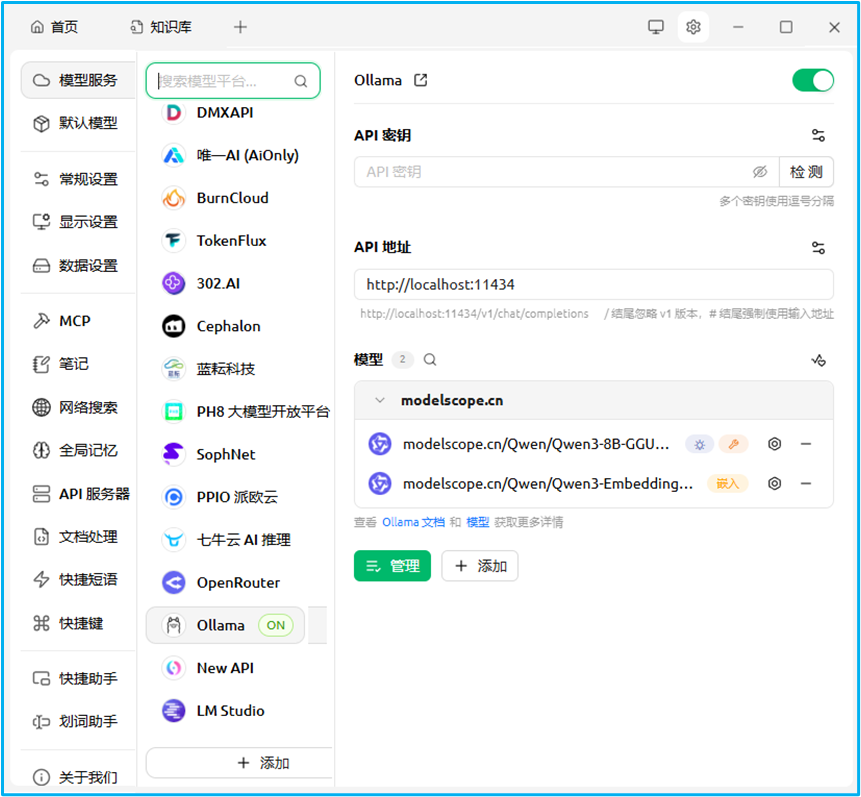Open 快捷助手 quick assistant settings
The width and height of the screenshot is (861, 797).
[x=78, y=678]
